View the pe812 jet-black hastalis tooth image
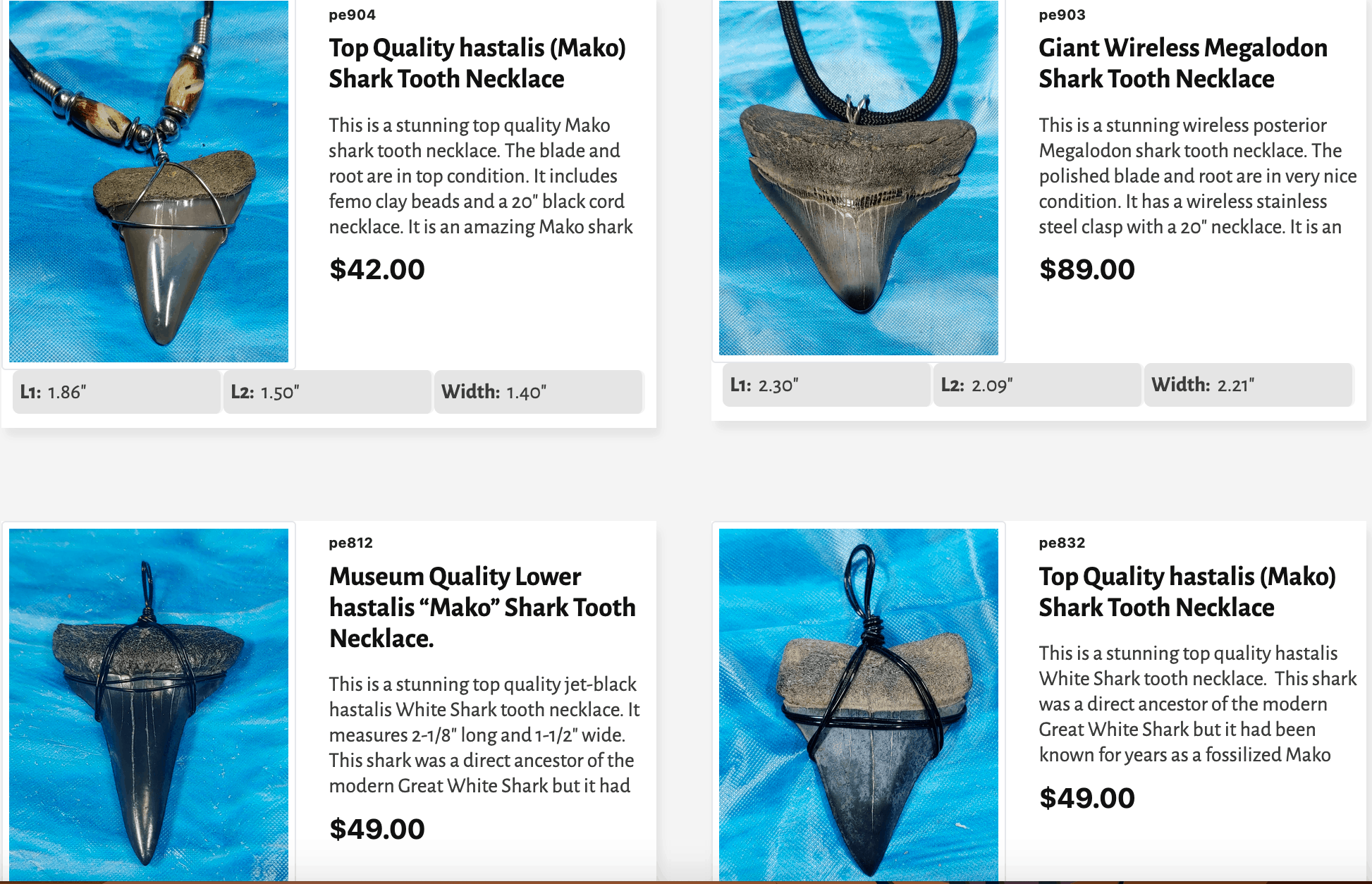The width and height of the screenshot is (1372, 884). coord(149,705)
